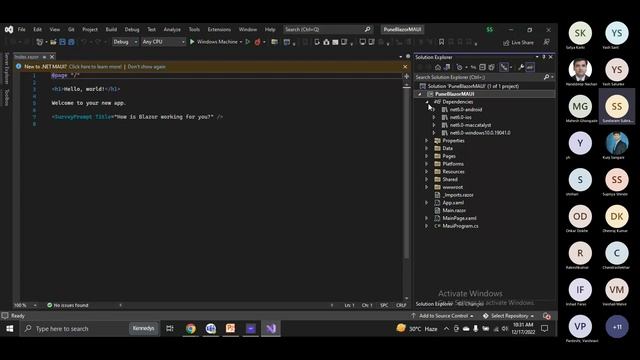This screenshot has height=360, width=640.
Task: Click the 'Don't show again' link
Action: [147, 67]
